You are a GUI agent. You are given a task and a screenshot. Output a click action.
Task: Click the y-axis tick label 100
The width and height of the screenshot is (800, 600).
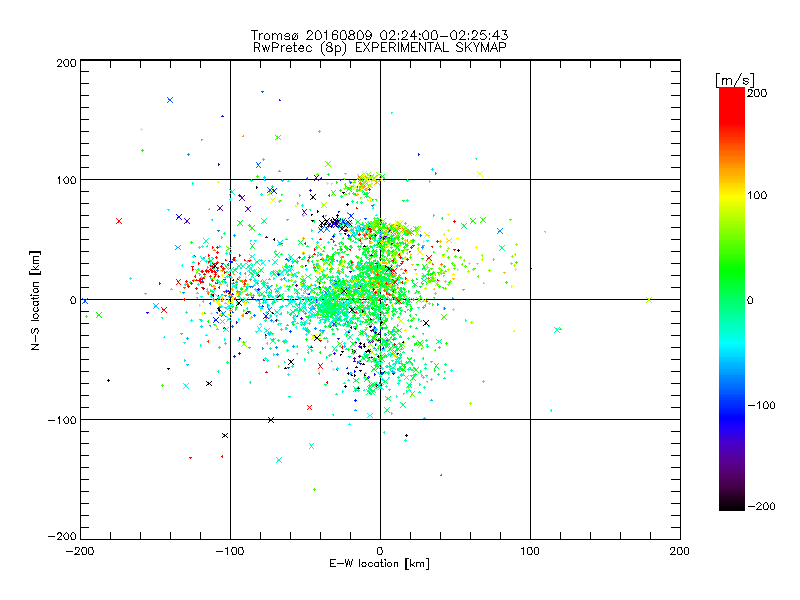point(66,180)
